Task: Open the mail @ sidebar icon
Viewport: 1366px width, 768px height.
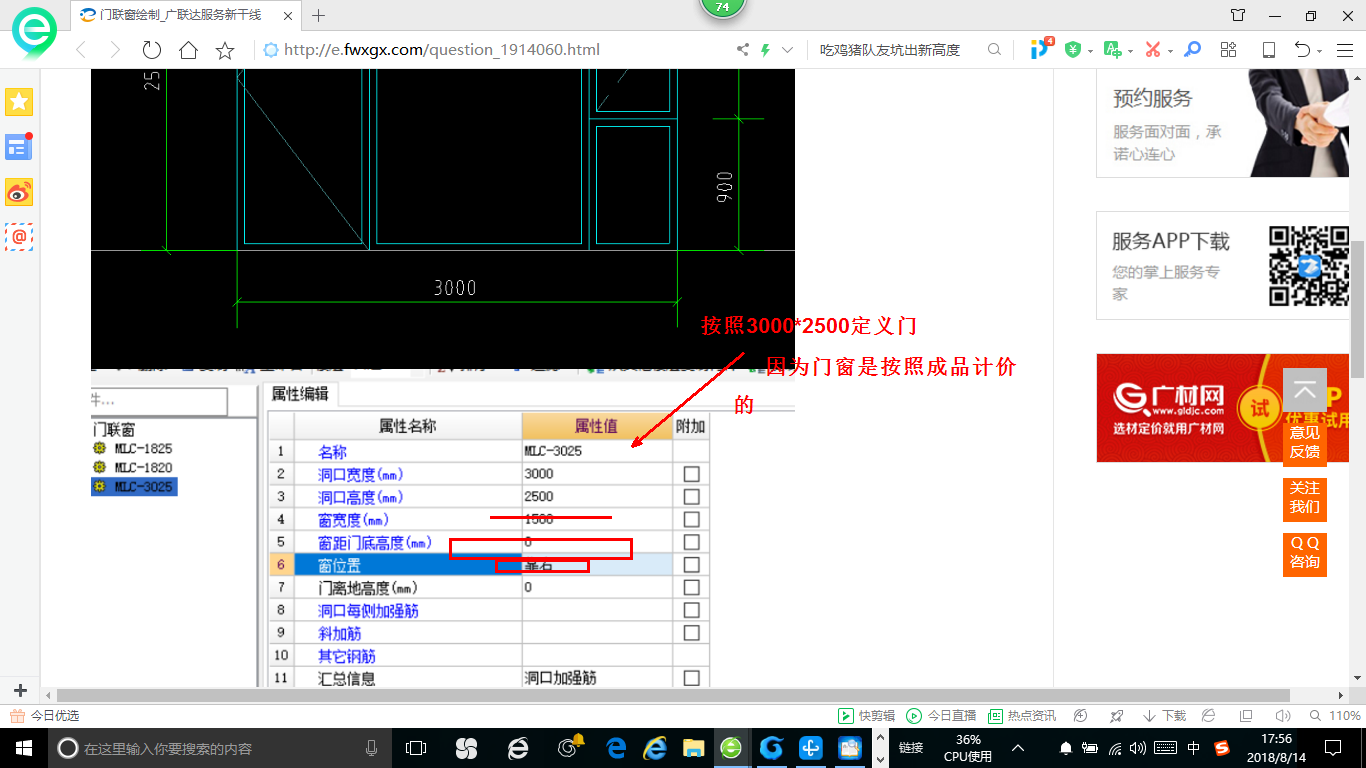Action: click(19, 237)
